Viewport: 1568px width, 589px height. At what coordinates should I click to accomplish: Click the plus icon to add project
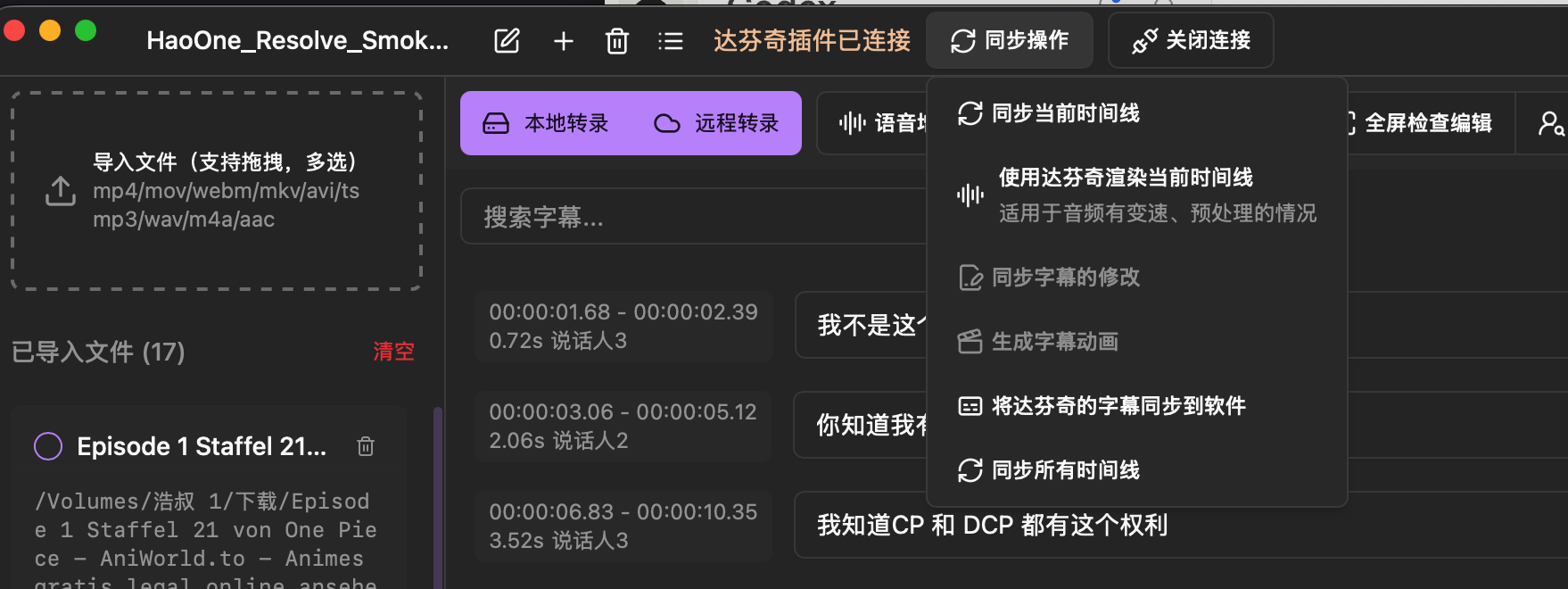563,41
